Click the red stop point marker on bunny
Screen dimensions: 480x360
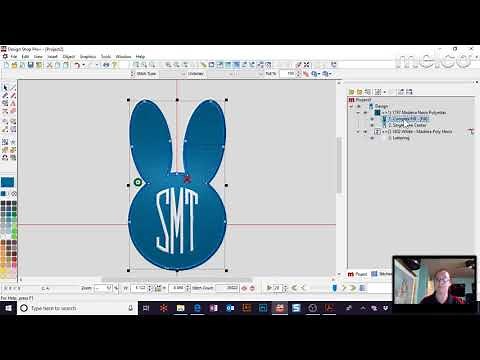[x=187, y=179]
